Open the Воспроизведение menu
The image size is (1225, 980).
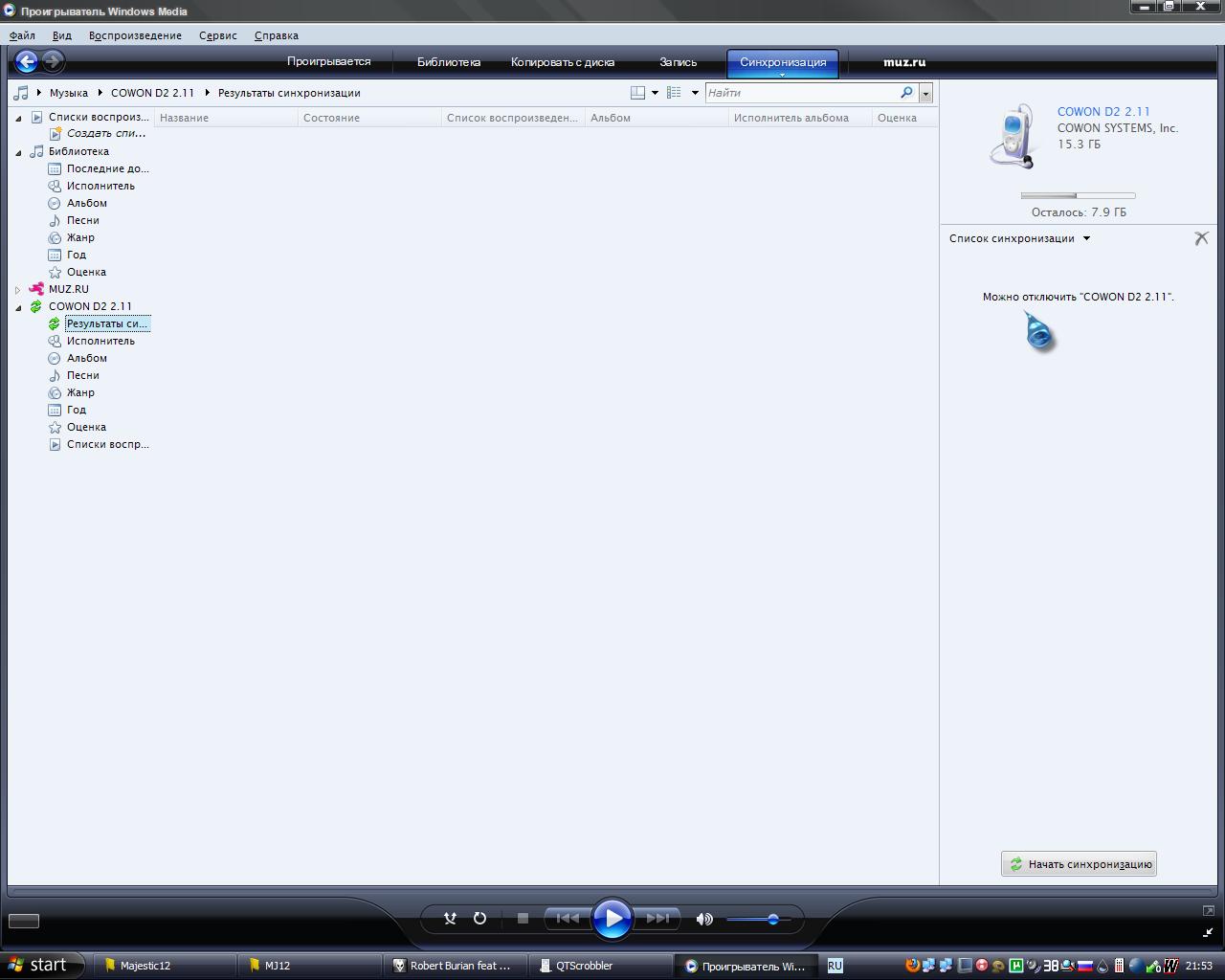click(135, 35)
